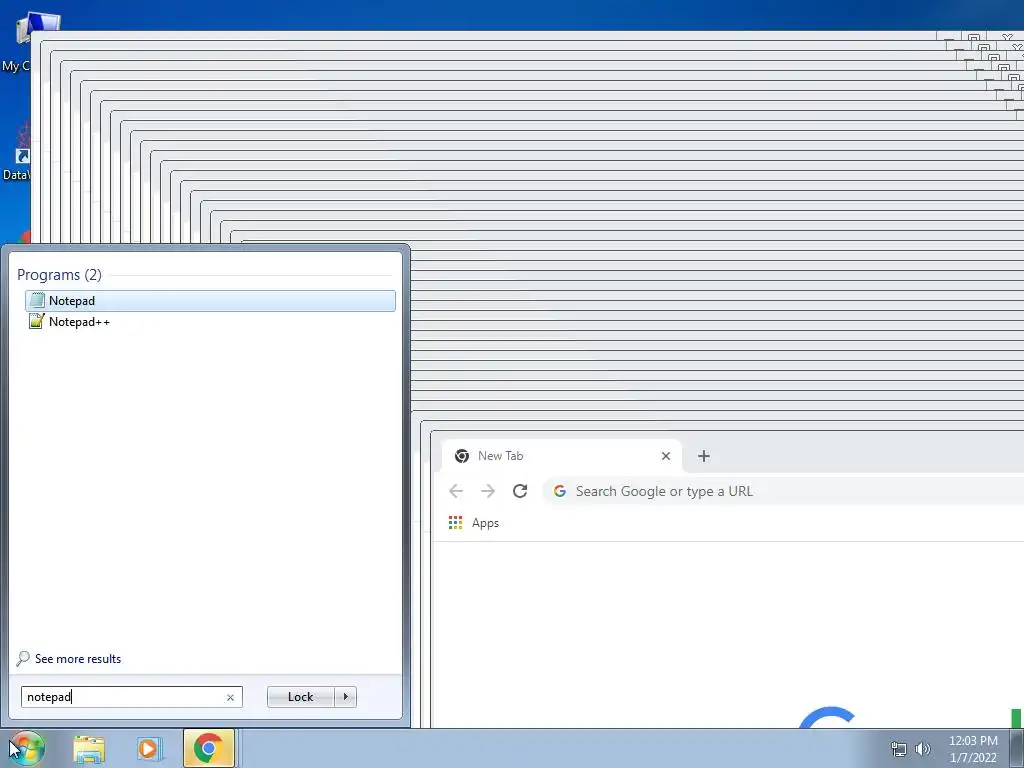Expand the shutdown options arrow beside Lock
This screenshot has height=768, width=1024.
pos(345,697)
